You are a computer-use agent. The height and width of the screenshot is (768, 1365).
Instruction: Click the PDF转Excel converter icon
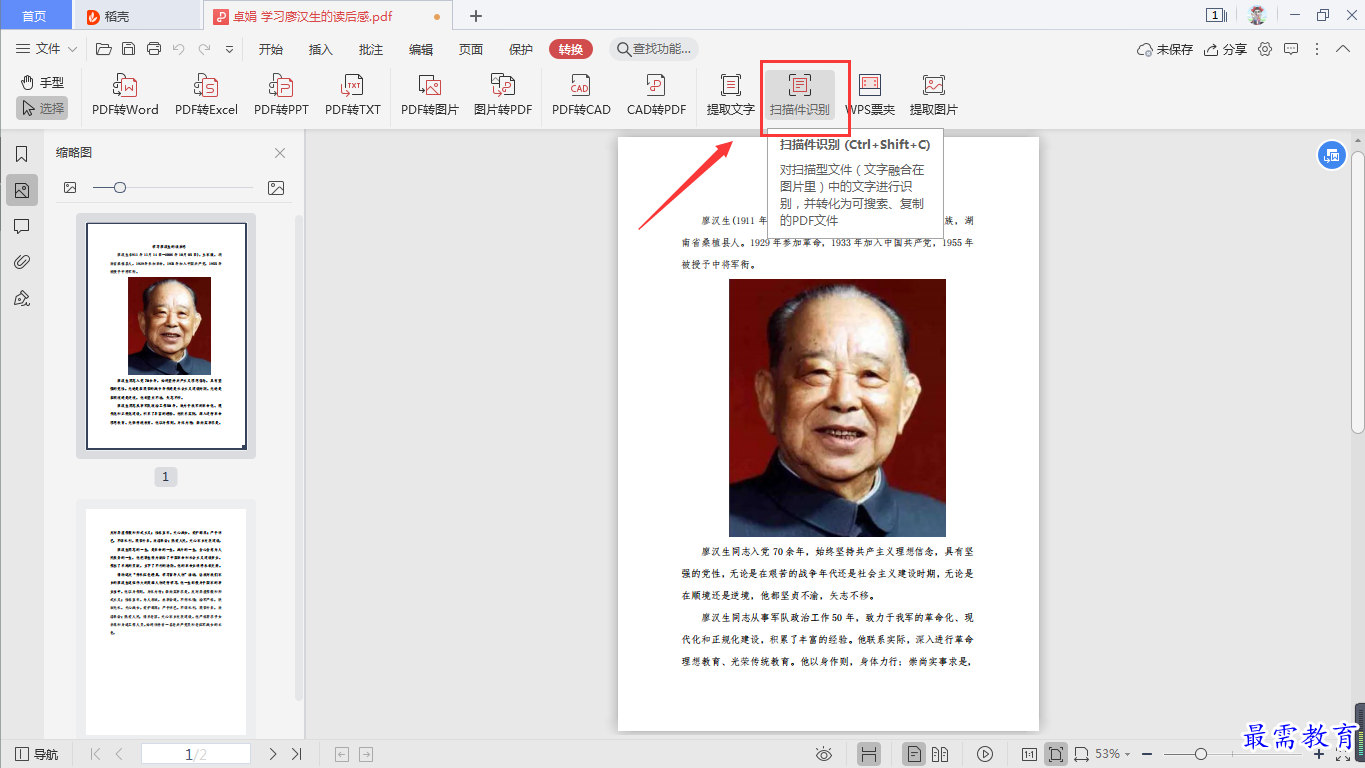(x=206, y=96)
